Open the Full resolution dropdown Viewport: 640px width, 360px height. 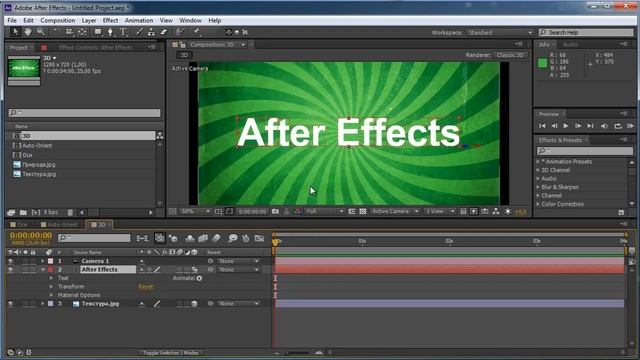(x=325, y=211)
